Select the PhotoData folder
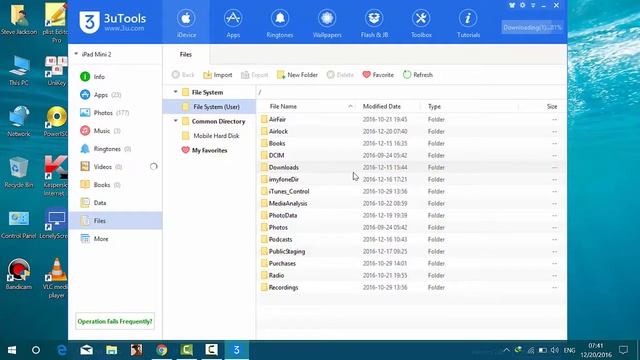 (411, 216)
